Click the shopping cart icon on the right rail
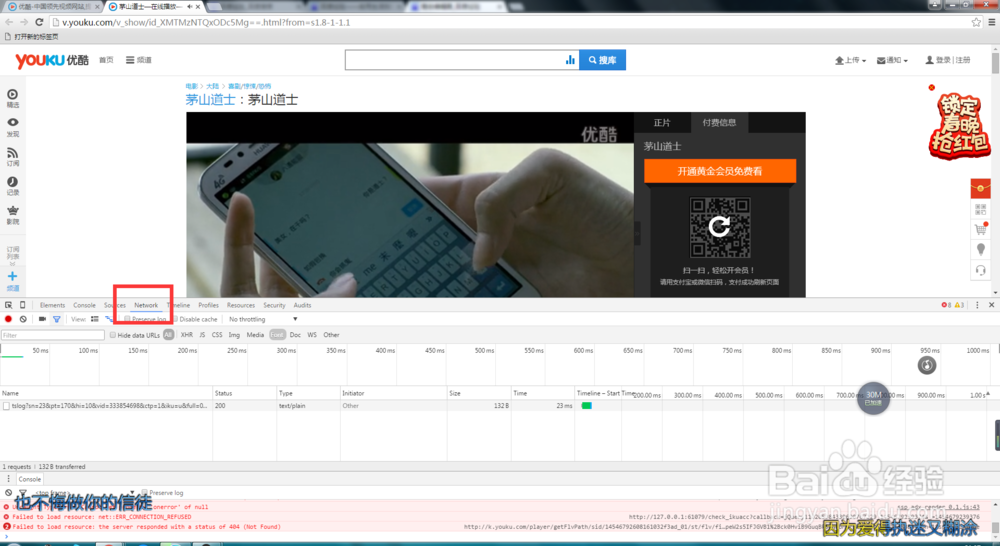 [x=981, y=229]
